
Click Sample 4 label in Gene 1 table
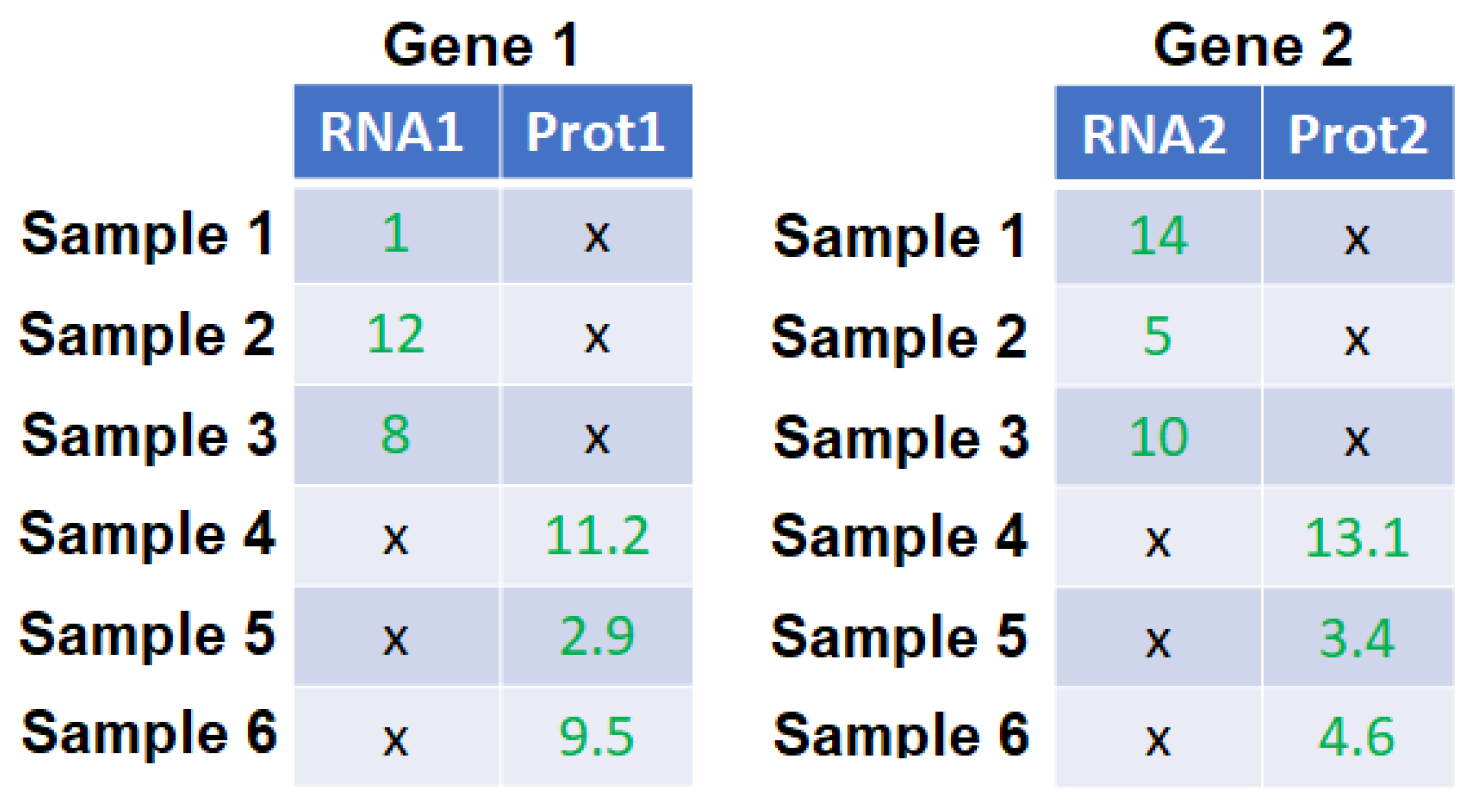147,534
